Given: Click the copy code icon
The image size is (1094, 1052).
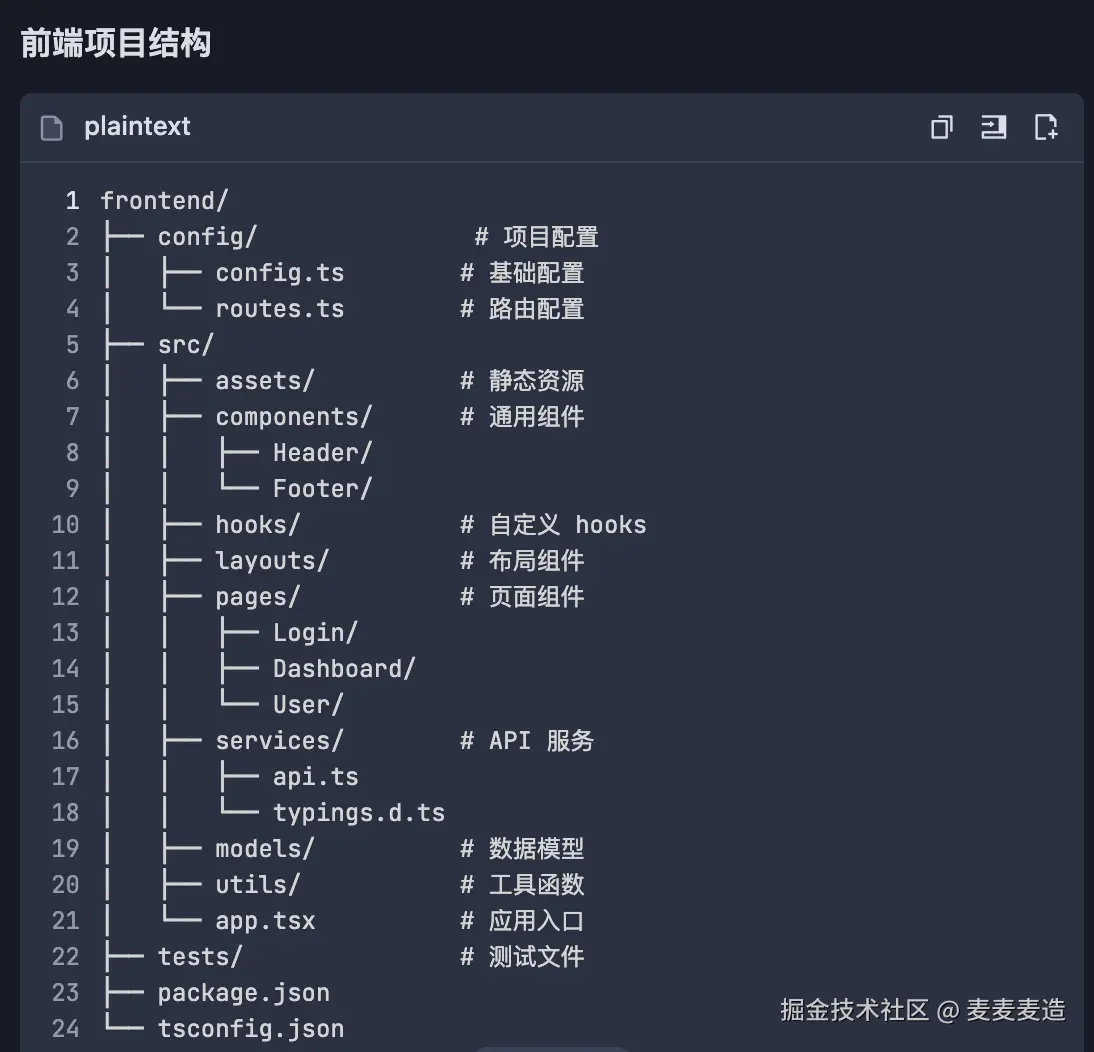Looking at the screenshot, I should pyautogui.click(x=940, y=127).
